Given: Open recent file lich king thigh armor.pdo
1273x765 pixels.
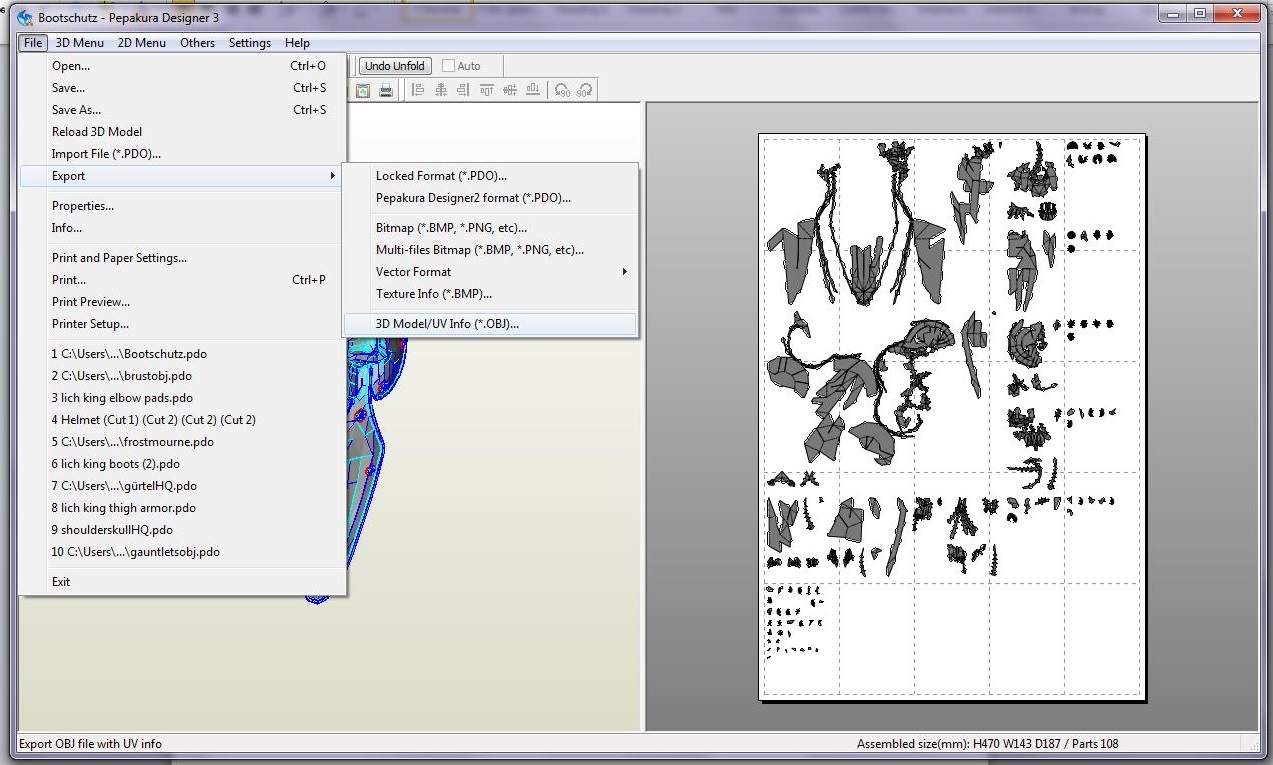Looking at the screenshot, I should click(x=183, y=508).
